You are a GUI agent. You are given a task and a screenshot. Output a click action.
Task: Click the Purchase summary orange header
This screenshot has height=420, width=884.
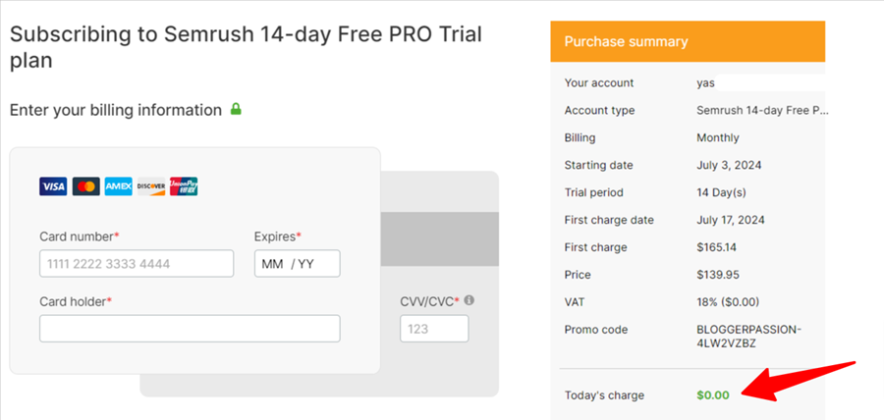[687, 42]
